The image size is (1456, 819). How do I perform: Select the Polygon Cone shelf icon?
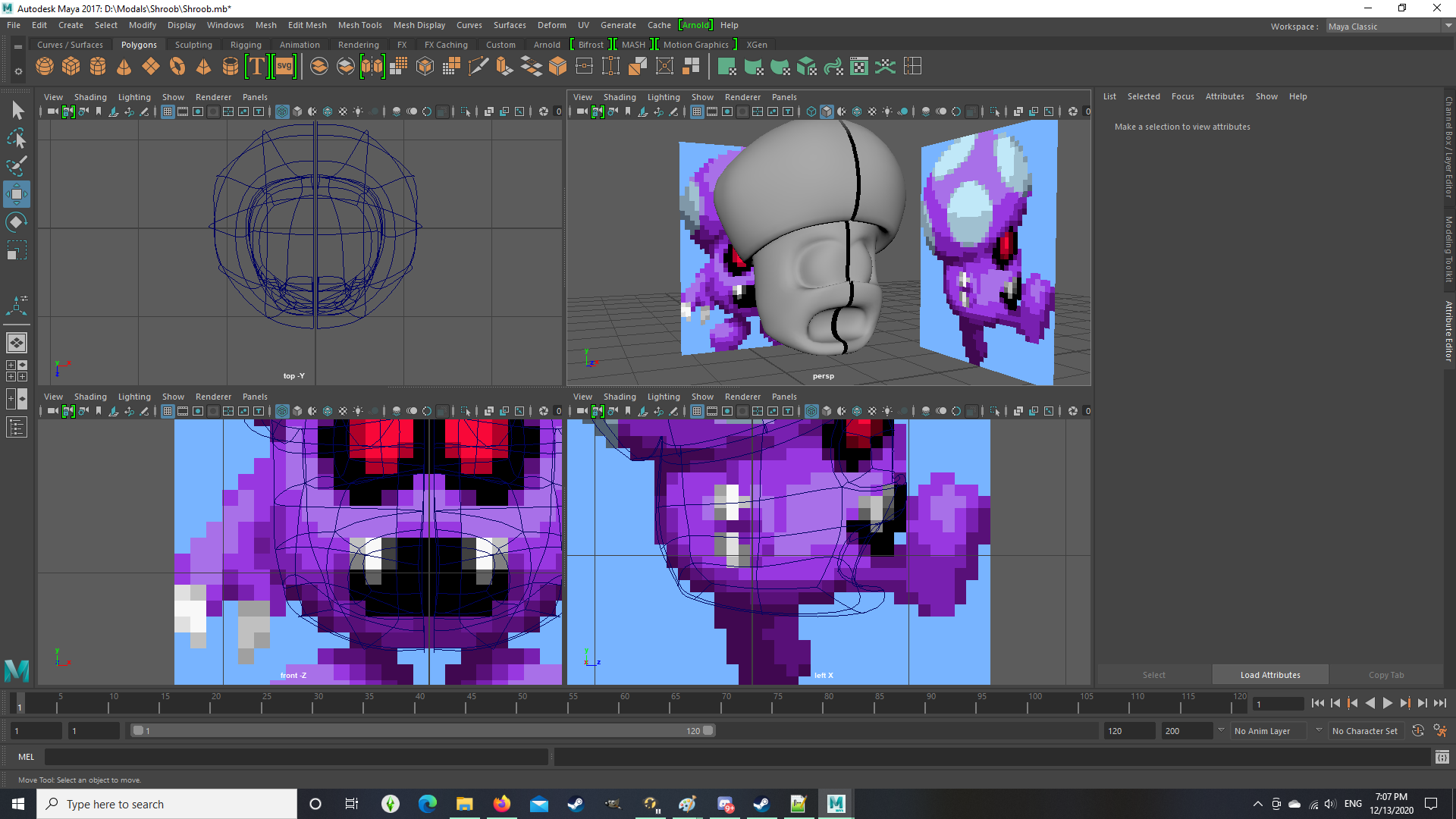pos(124,67)
